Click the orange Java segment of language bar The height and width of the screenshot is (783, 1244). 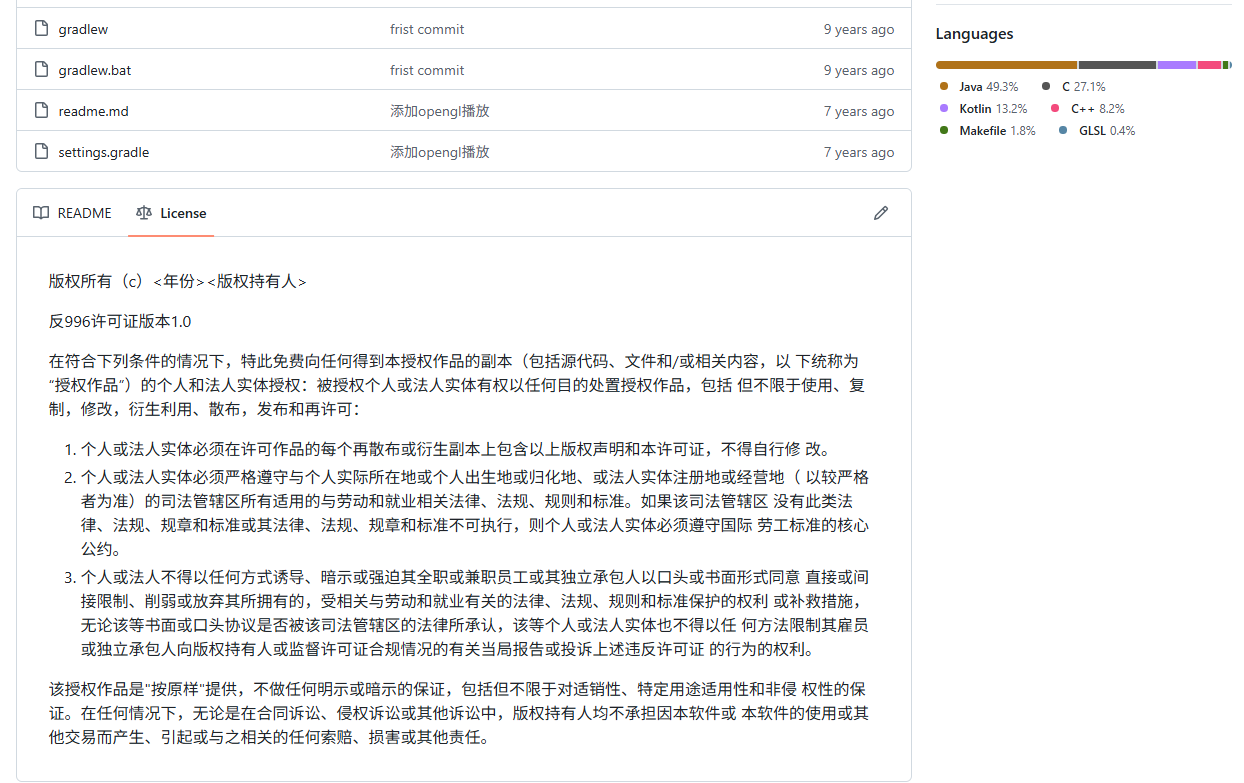pyautogui.click(x=1006, y=65)
